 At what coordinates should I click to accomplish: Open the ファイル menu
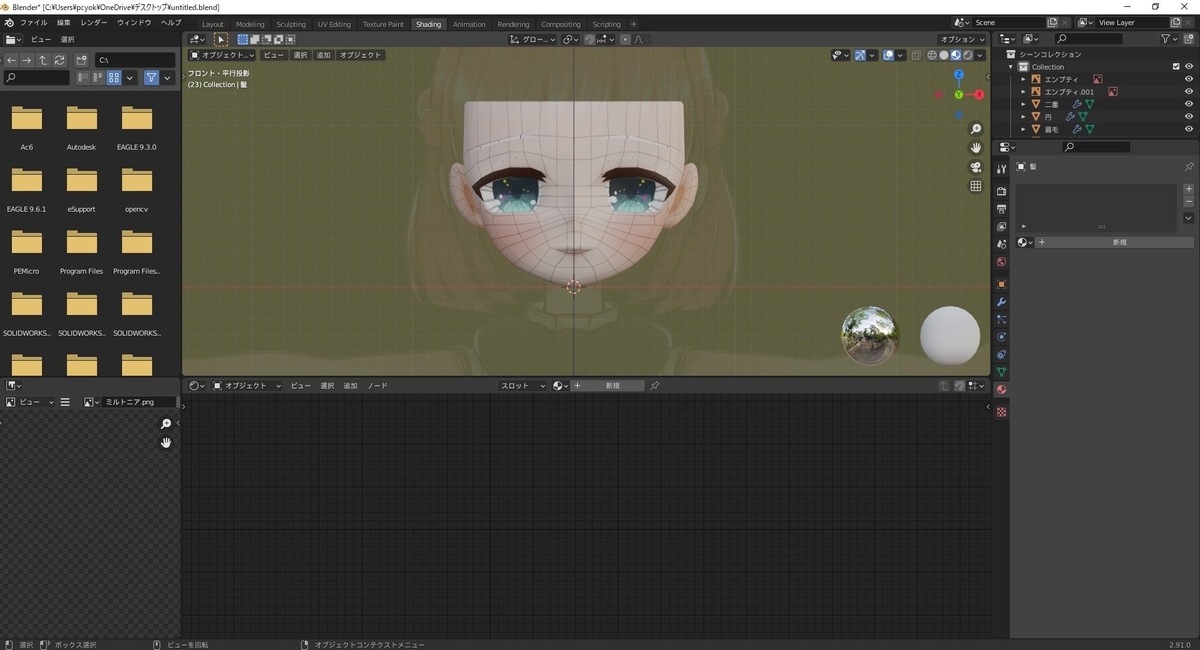33,22
